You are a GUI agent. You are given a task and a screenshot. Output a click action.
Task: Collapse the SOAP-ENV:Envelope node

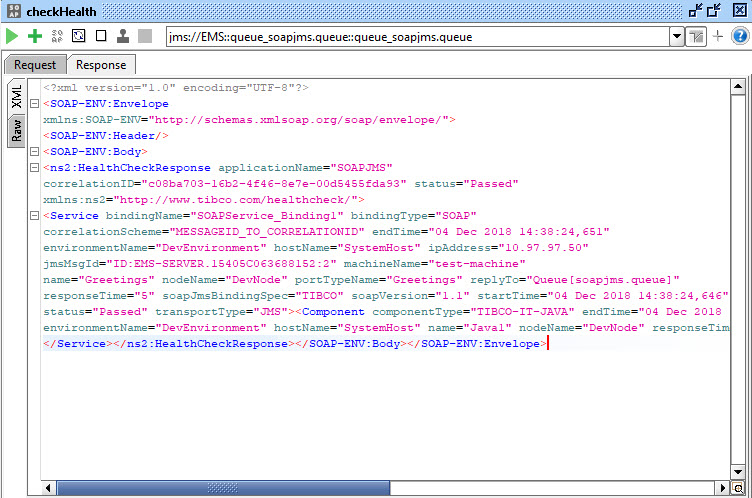(x=35, y=104)
